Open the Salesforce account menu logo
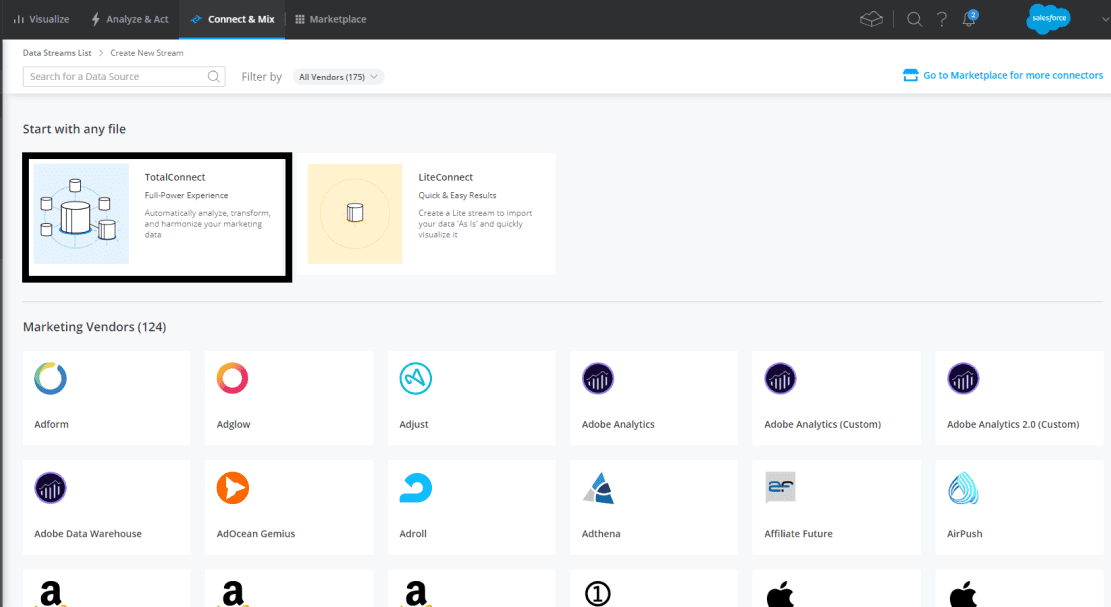 pyautogui.click(x=1048, y=18)
